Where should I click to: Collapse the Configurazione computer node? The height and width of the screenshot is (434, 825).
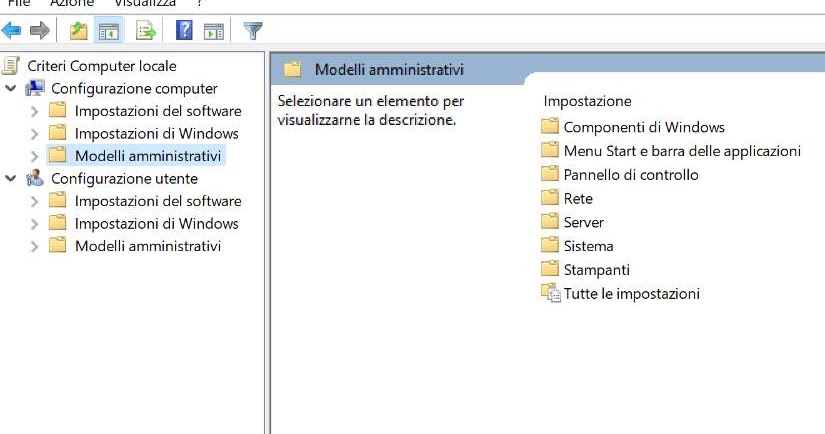[11, 88]
